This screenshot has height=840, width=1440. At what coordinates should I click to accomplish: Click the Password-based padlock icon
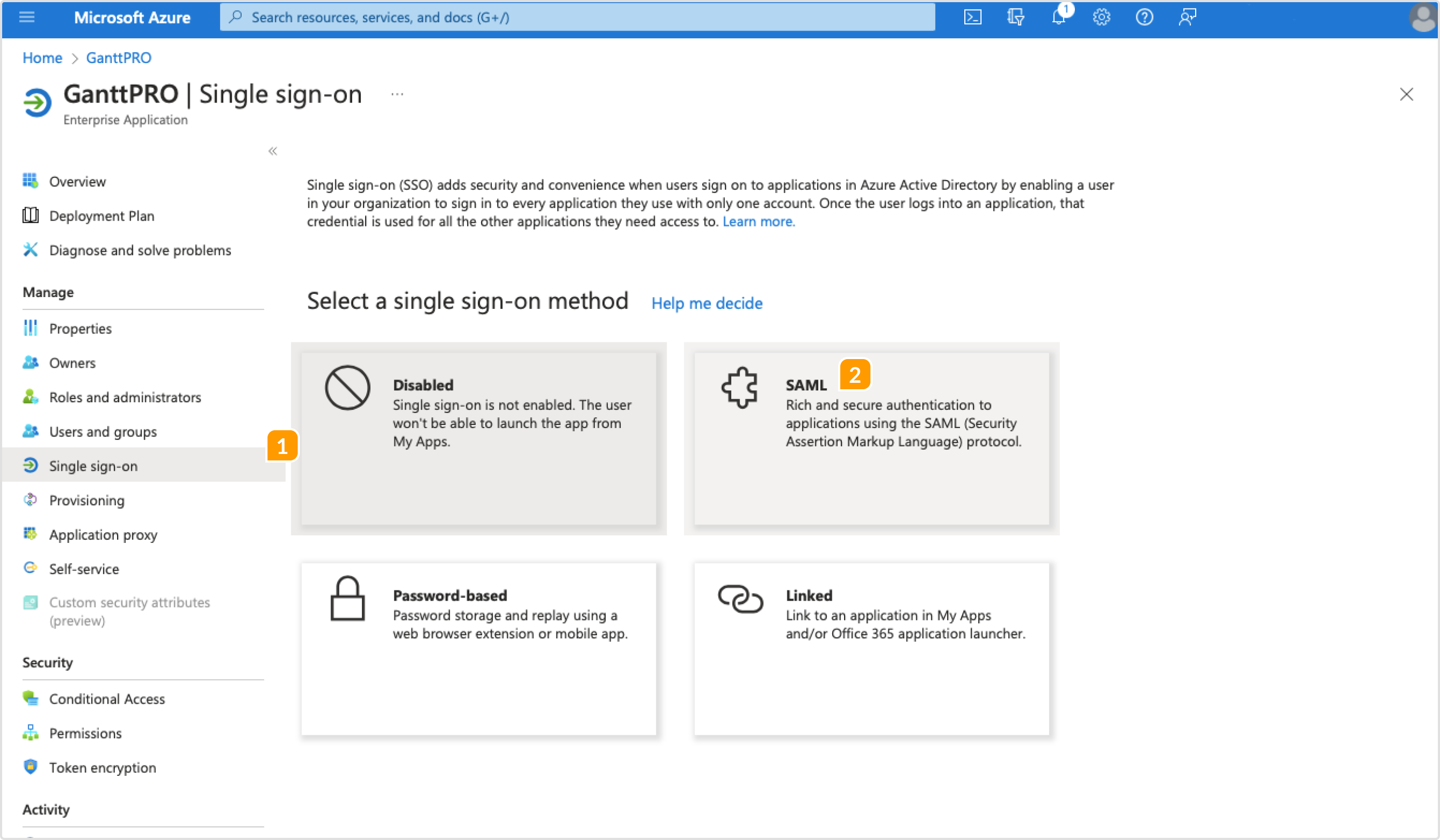pos(347,598)
